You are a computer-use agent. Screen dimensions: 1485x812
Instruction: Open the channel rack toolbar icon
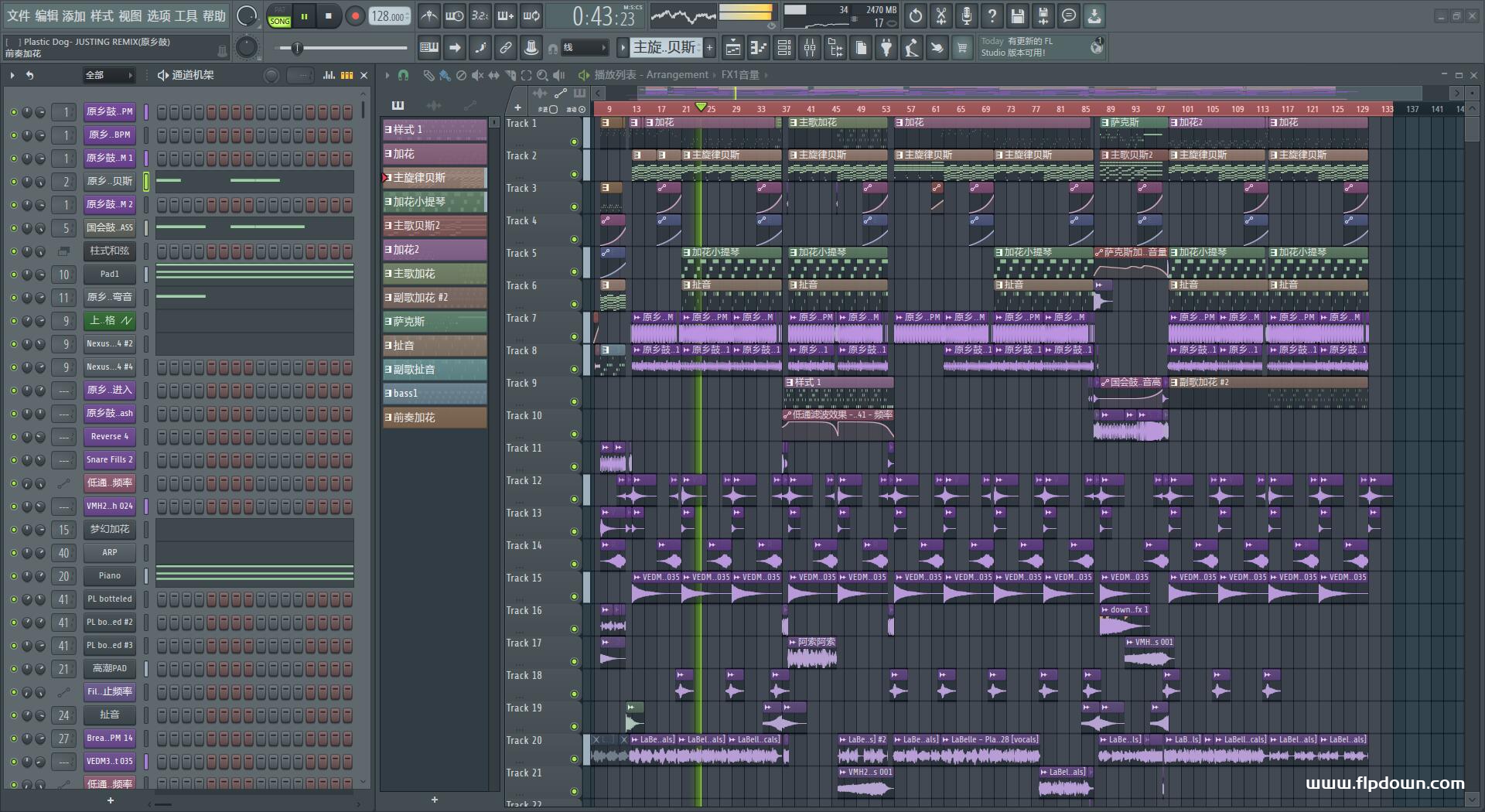click(x=784, y=48)
